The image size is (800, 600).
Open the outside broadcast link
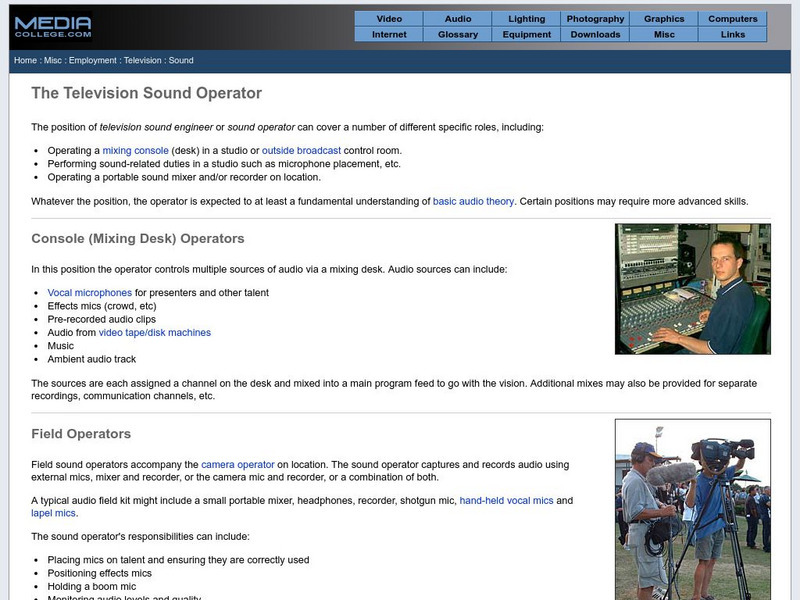[301, 151]
